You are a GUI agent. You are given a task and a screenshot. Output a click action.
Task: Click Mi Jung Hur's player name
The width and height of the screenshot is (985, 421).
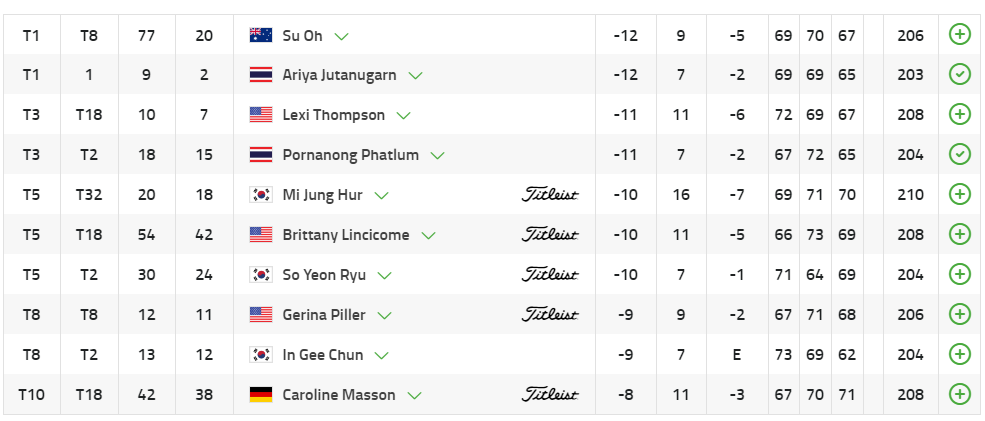point(322,195)
